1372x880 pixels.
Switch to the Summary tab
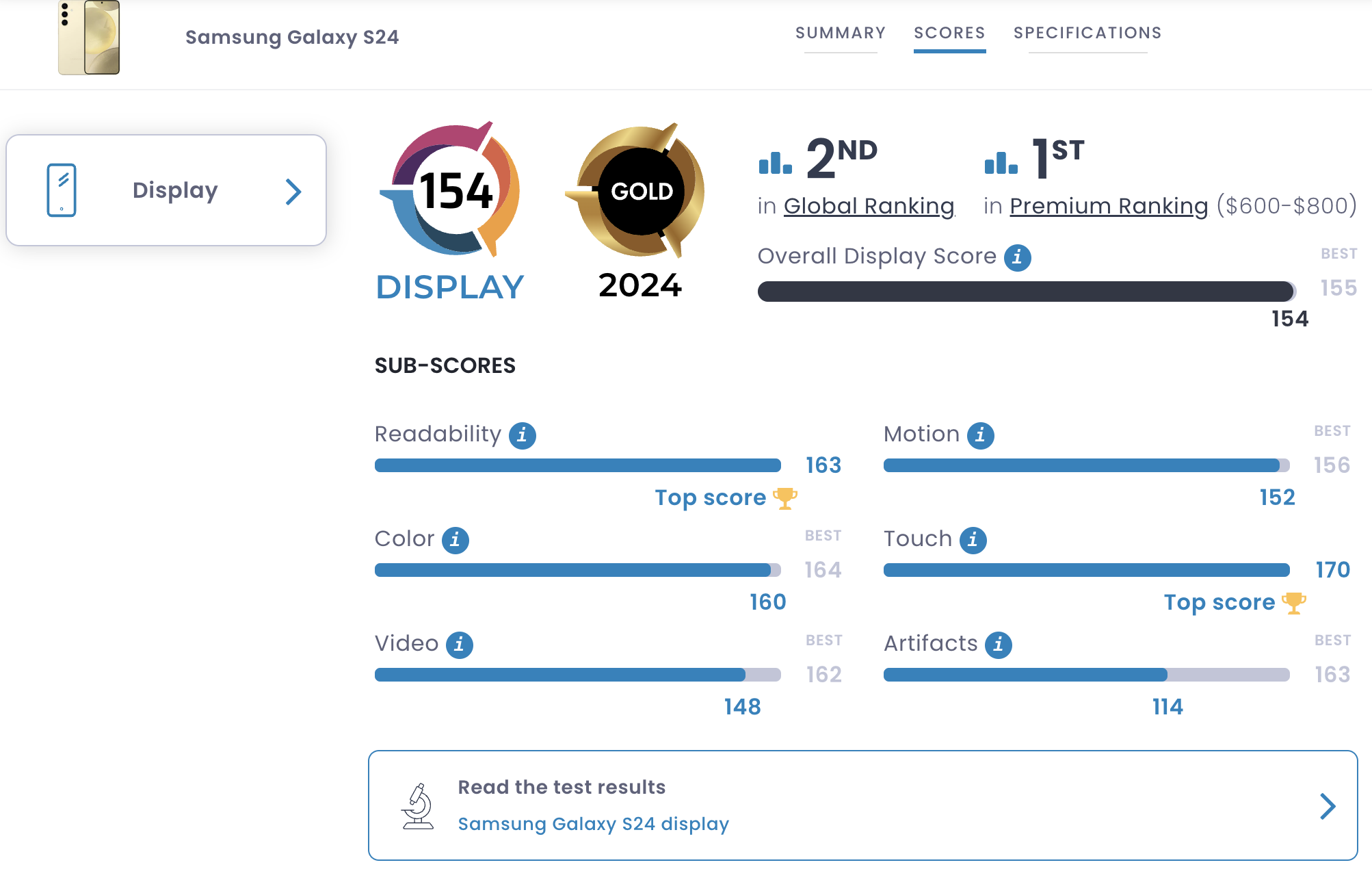(841, 33)
